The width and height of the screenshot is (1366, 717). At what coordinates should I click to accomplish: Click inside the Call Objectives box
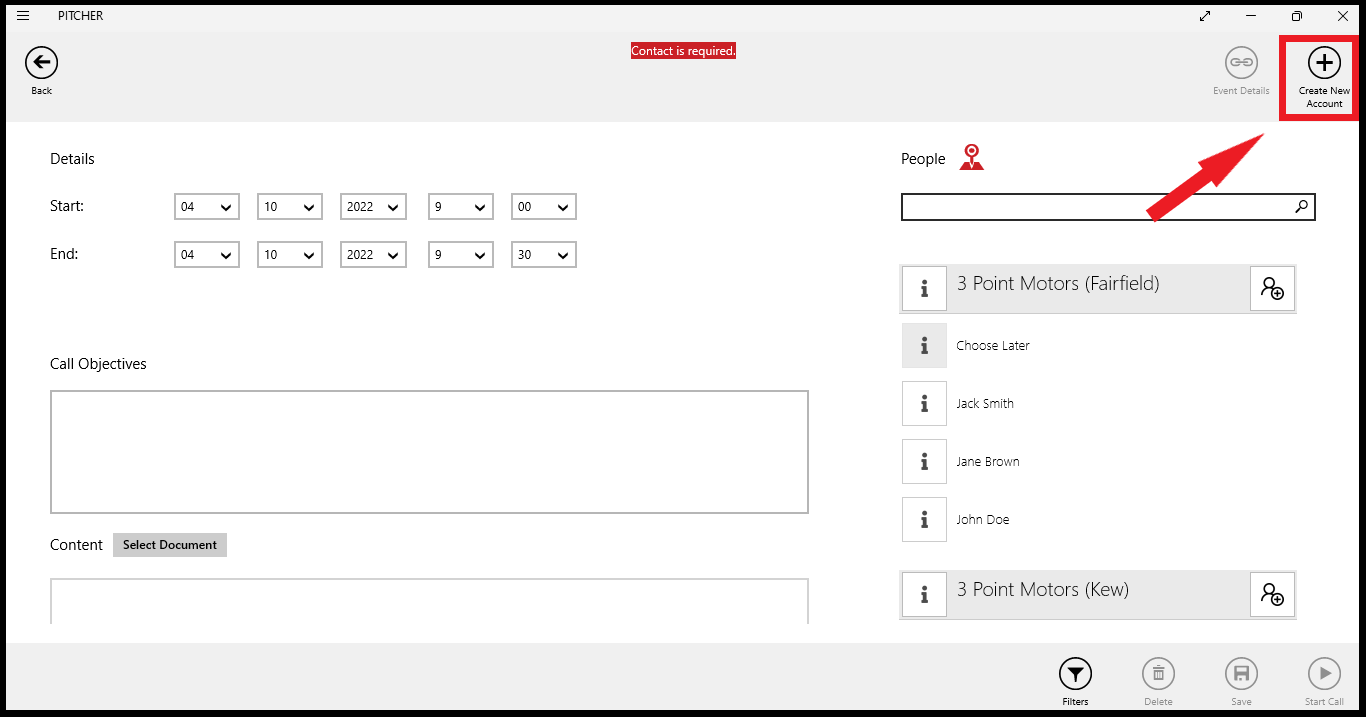(429, 451)
